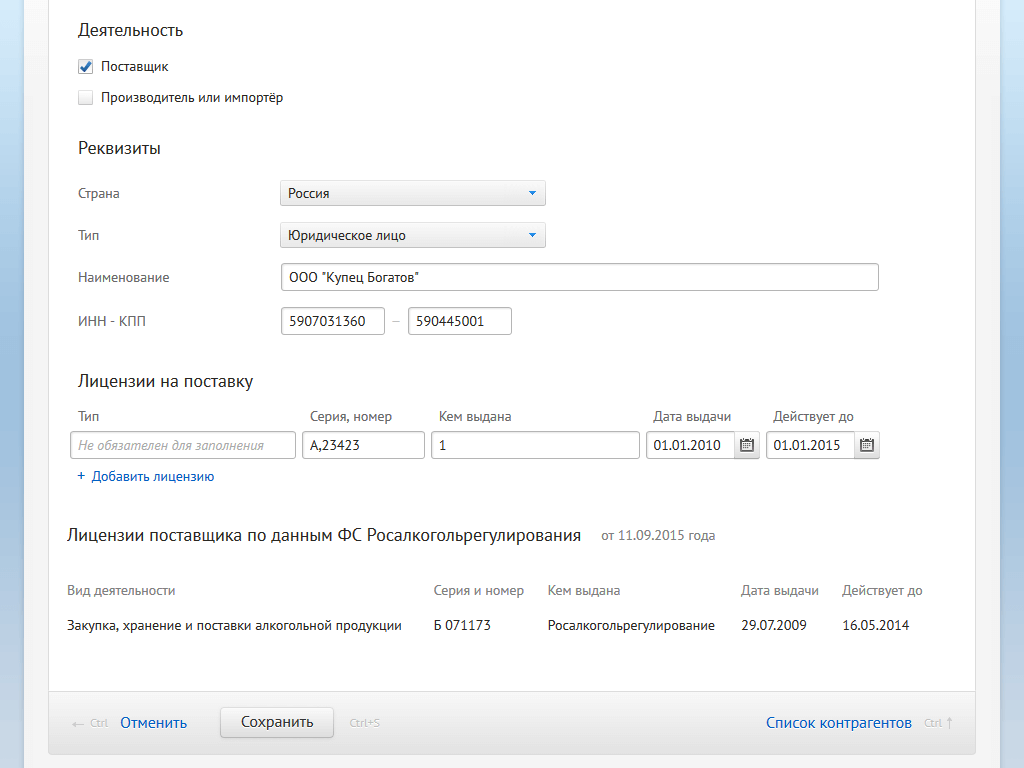Image resolution: width=1024 pixels, height=768 pixels.
Task: Open the Страна dropdown showing Россия
Action: click(x=413, y=193)
